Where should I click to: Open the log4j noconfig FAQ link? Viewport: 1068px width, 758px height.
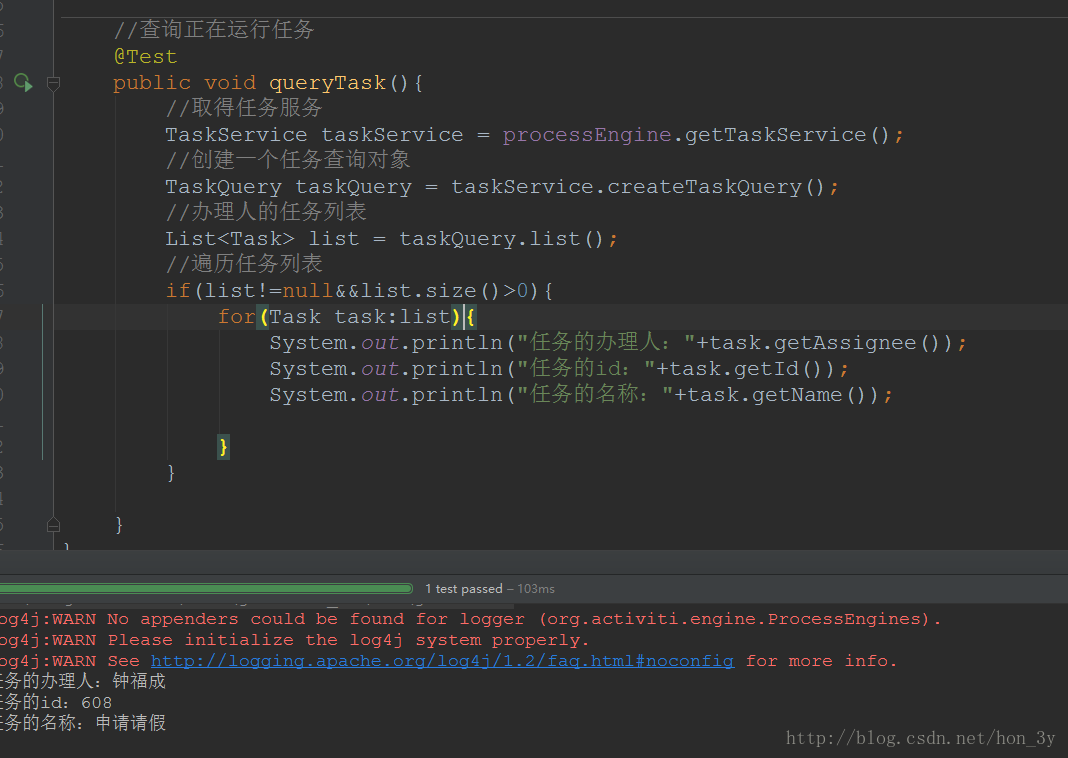click(x=442, y=661)
